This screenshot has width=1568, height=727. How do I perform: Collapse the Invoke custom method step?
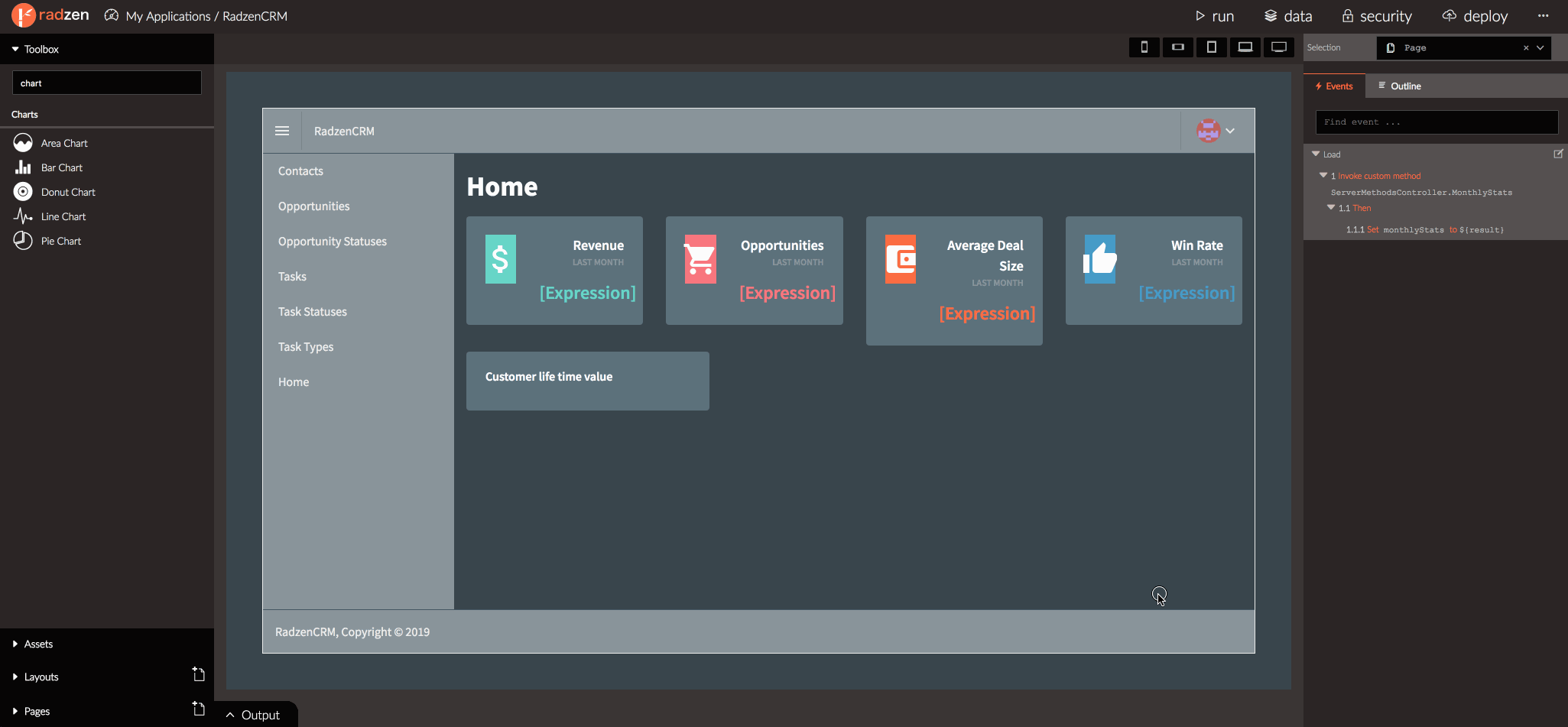(1323, 175)
